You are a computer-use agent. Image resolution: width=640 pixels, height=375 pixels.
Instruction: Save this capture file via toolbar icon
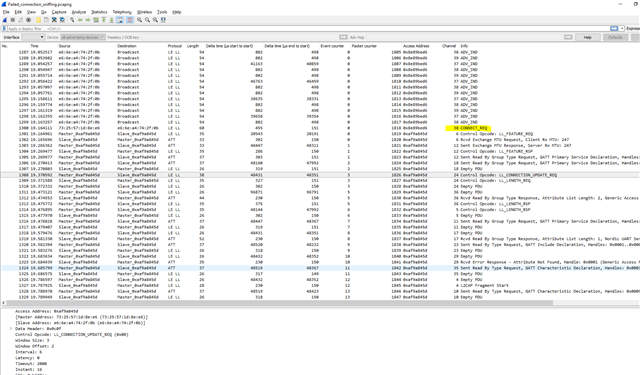(46, 20)
